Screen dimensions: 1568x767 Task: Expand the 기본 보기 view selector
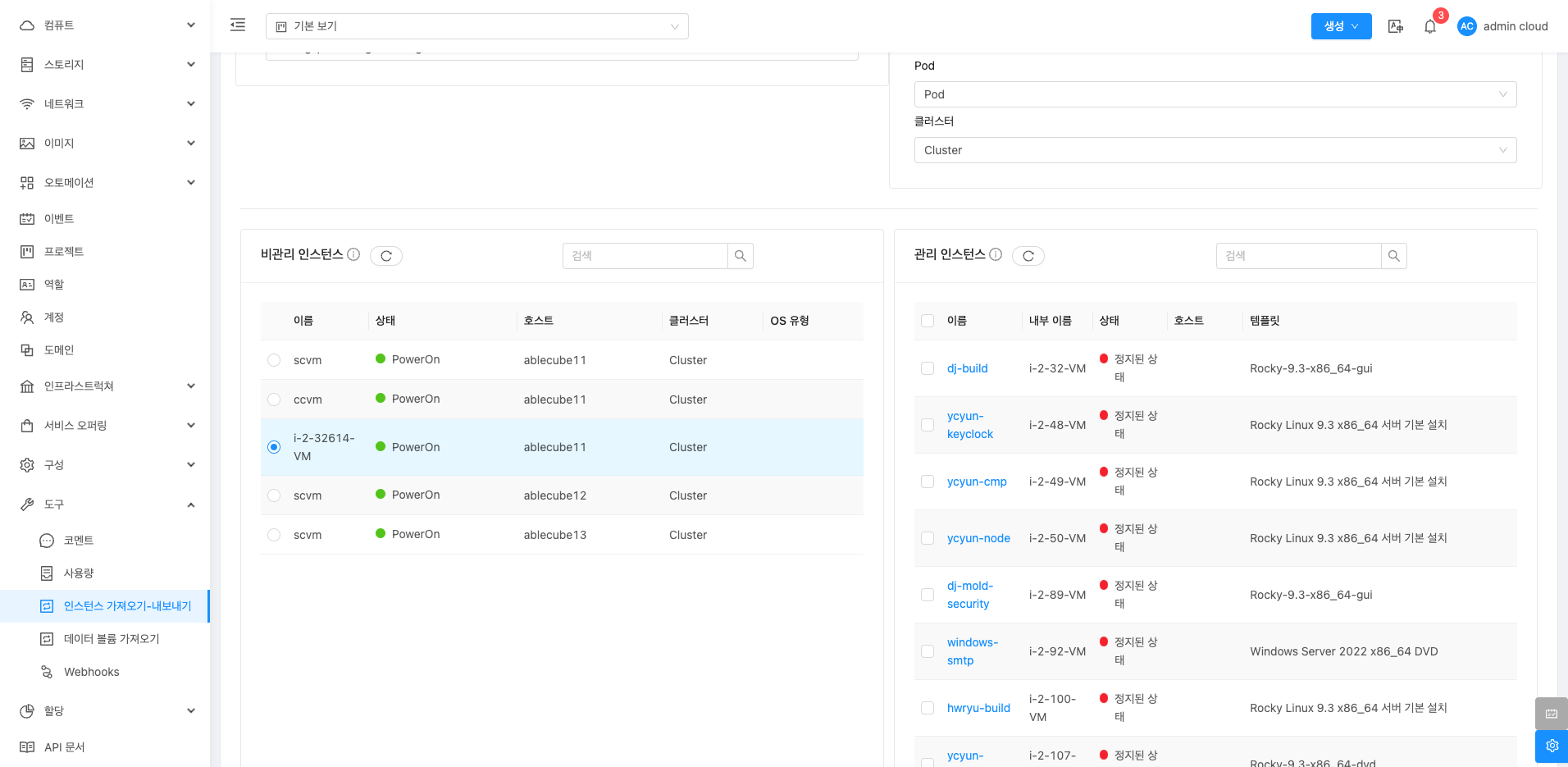(x=476, y=26)
